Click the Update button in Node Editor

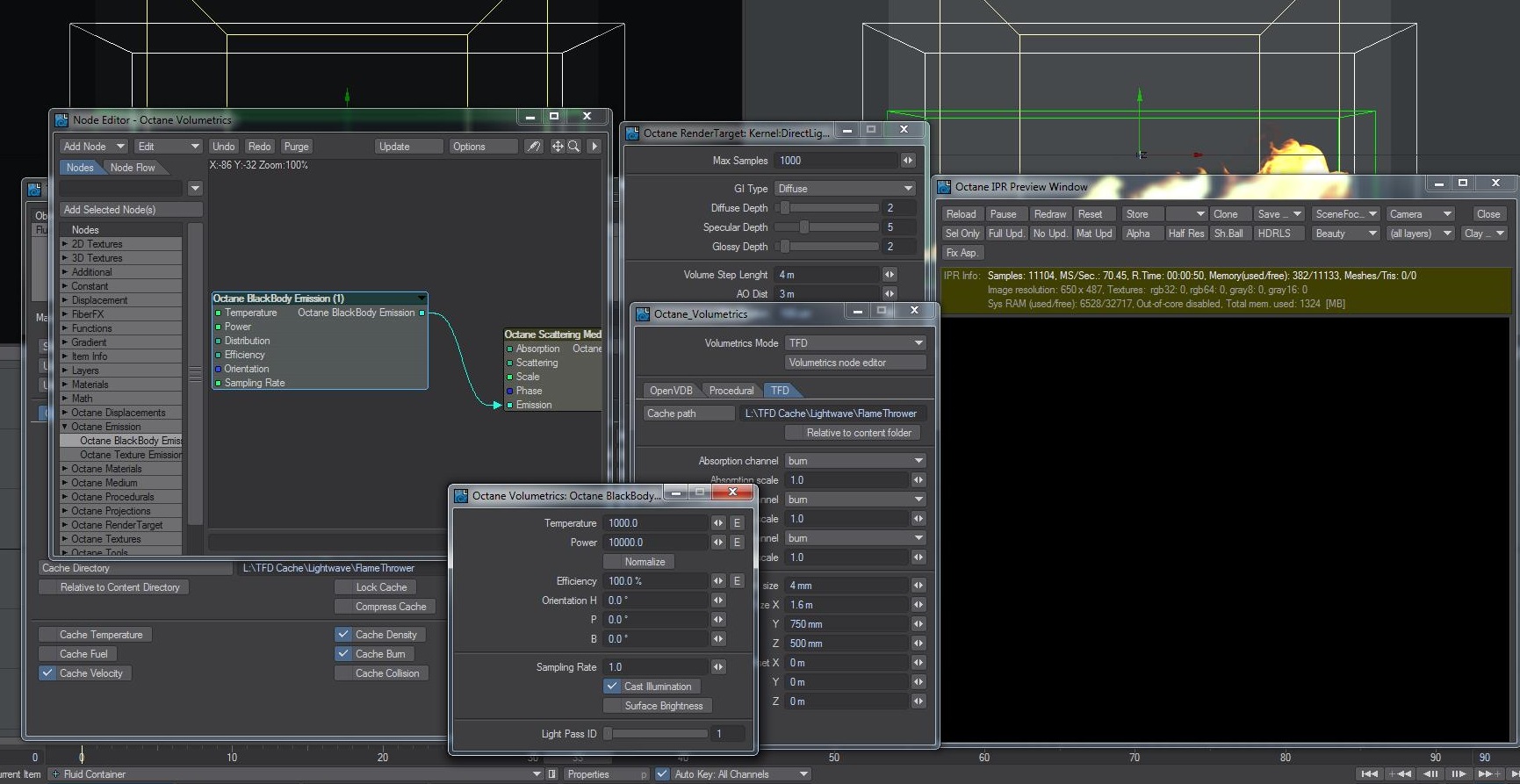tap(409, 147)
